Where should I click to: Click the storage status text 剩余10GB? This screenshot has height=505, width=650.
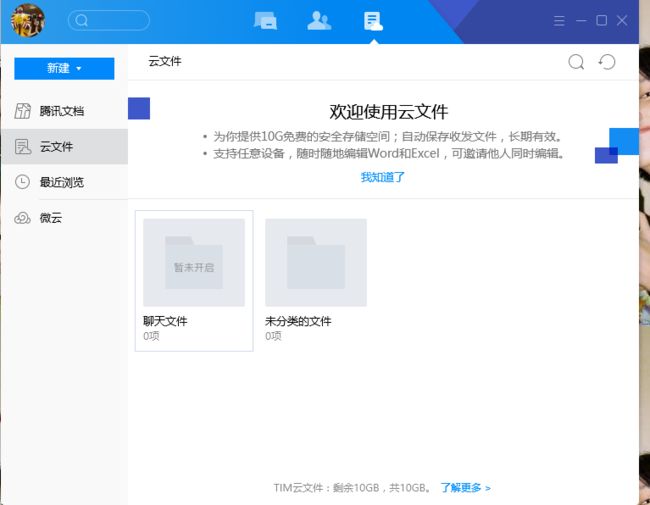(357, 488)
